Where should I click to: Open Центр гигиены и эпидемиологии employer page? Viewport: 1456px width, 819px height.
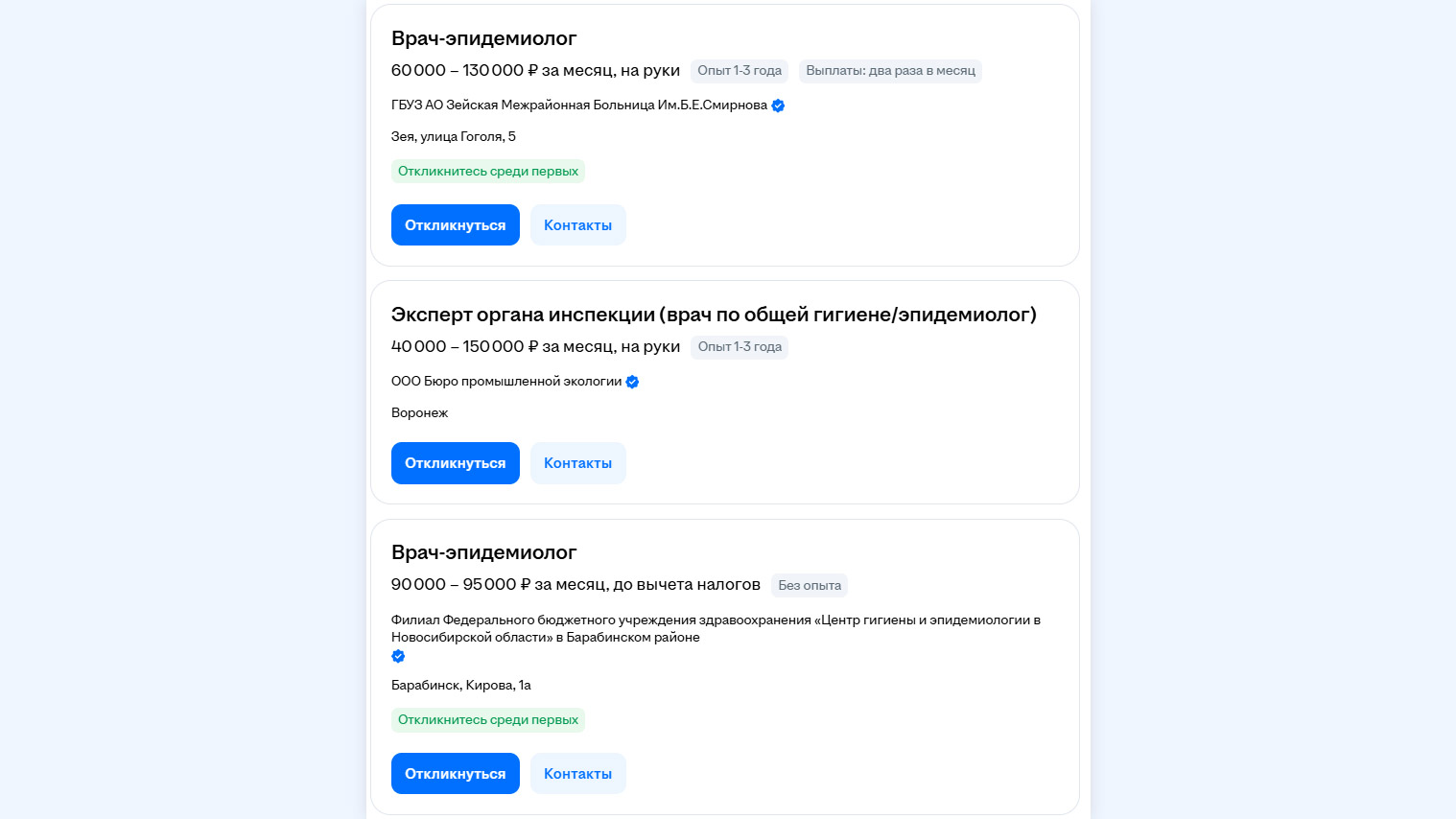click(x=715, y=628)
